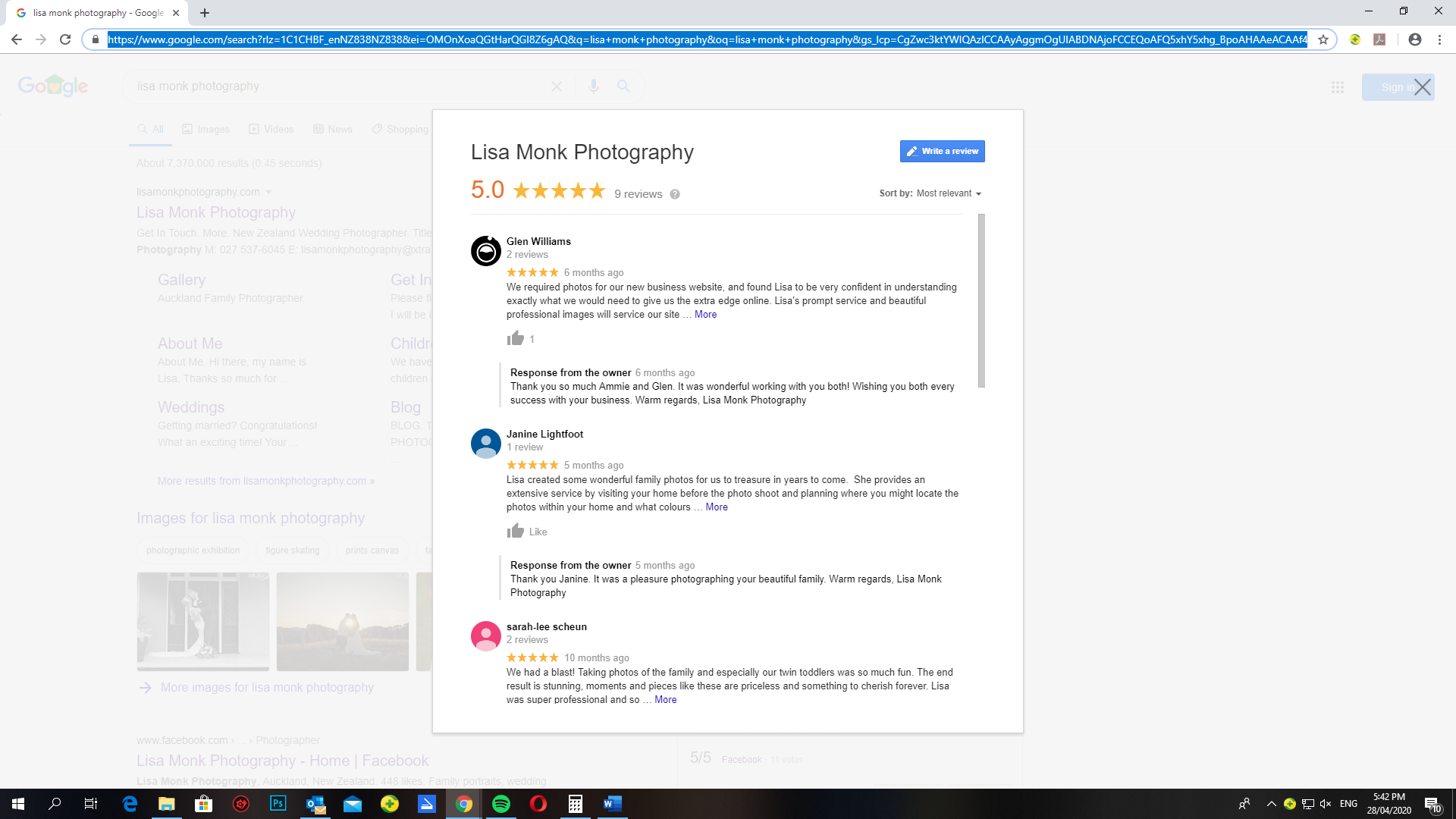The image size is (1456, 819).
Task: Close the reviews dialog with the X
Action: click(1423, 87)
